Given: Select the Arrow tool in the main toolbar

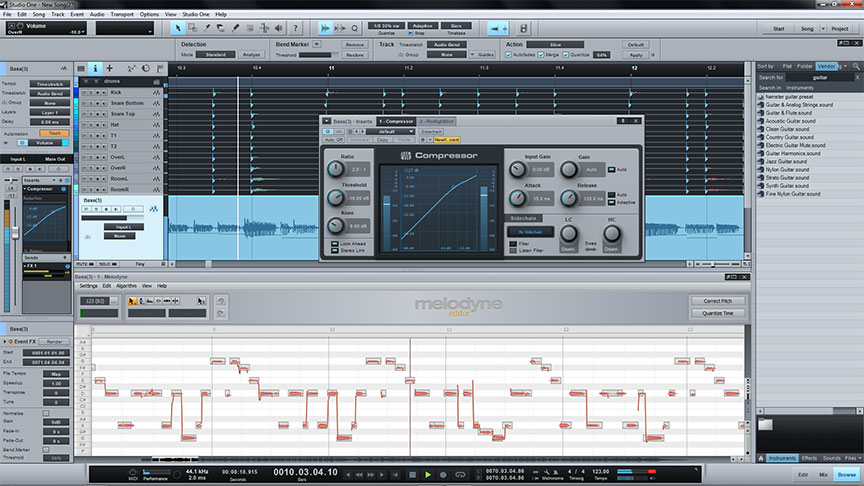Looking at the screenshot, I should pyautogui.click(x=177, y=28).
